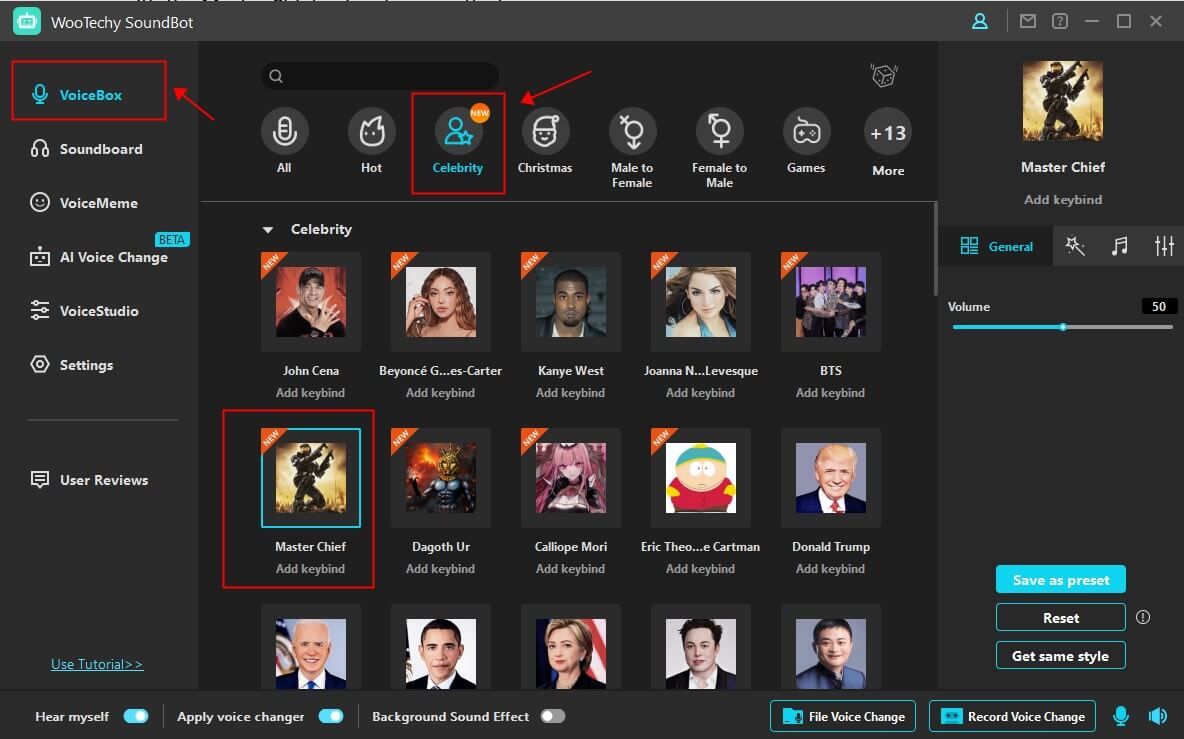Expand the +13 More categories
This screenshot has width=1184, height=739.
887,133
